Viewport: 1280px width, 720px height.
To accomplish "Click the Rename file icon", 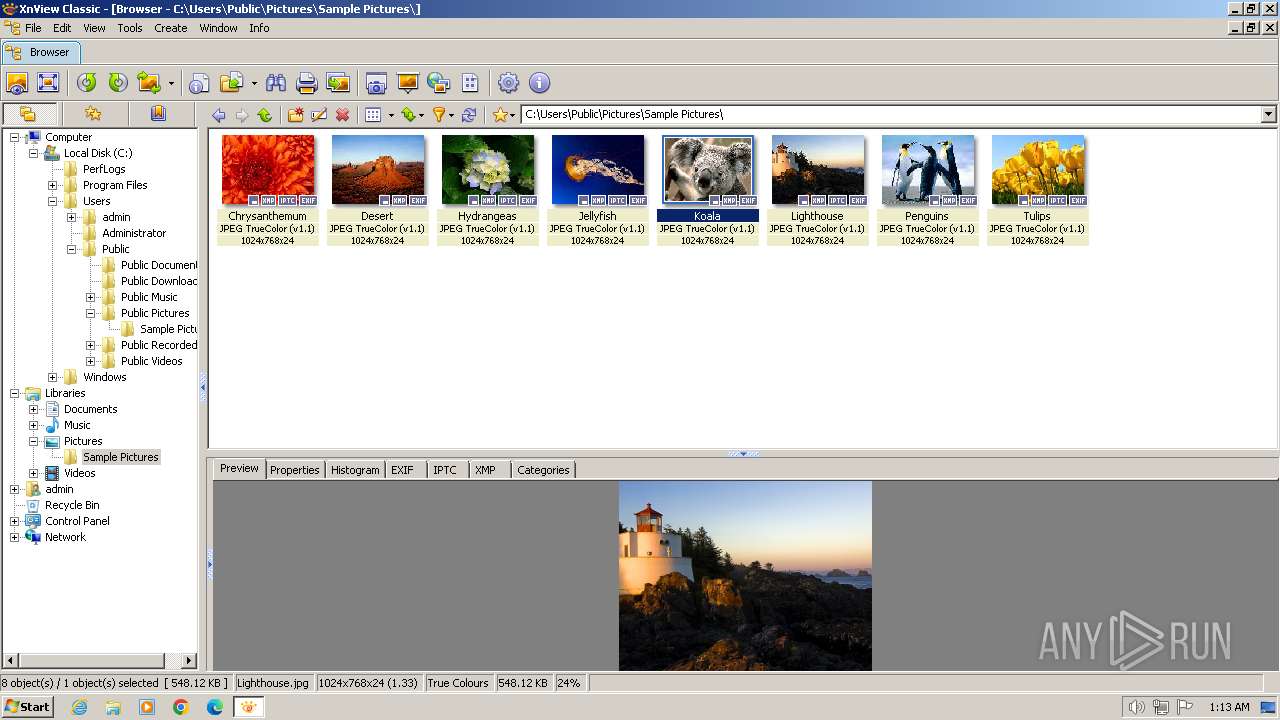I will [x=319, y=115].
